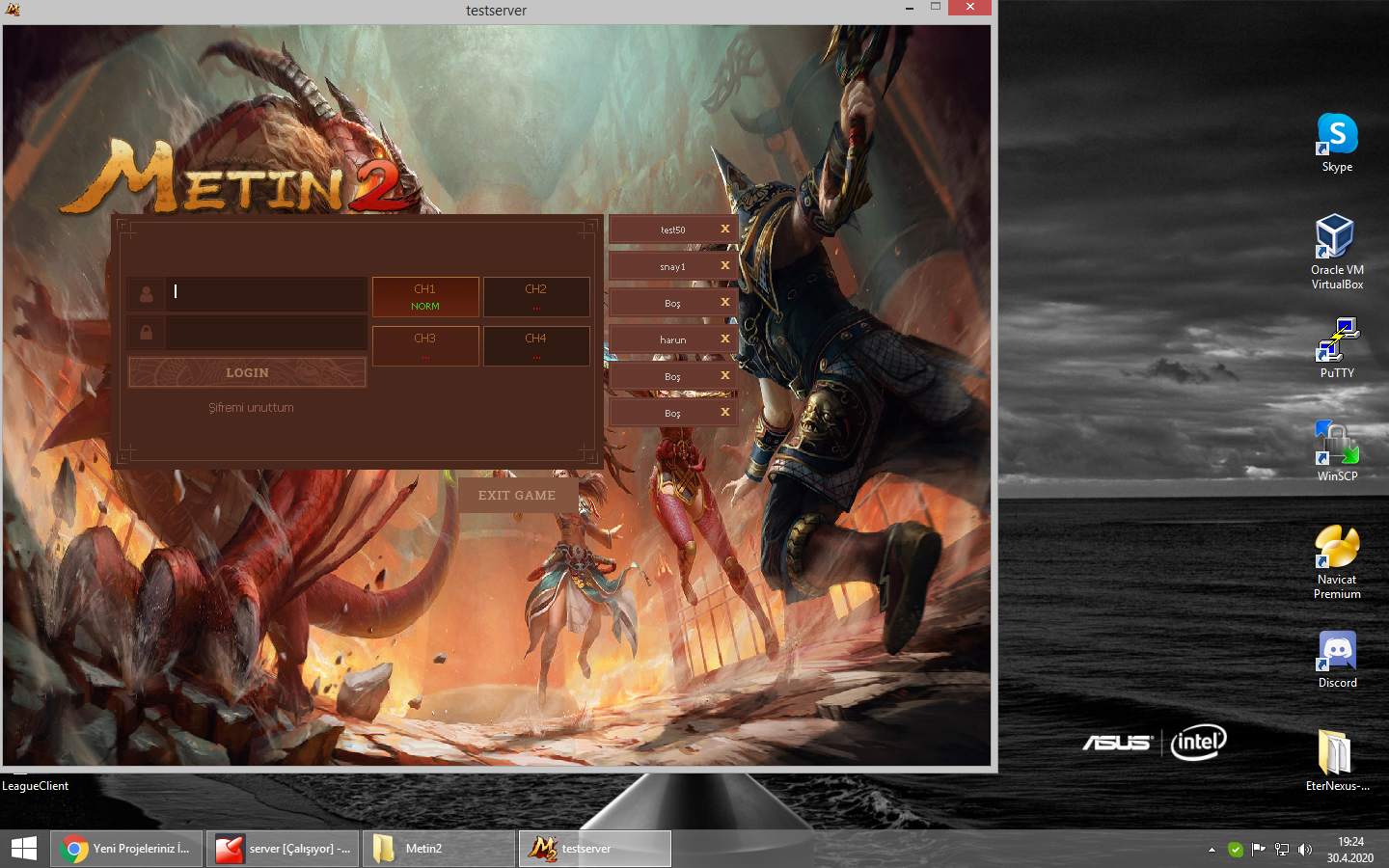Open the WinSCP desktop icon
Screen dimensions: 1389x868
[x=1337, y=450]
